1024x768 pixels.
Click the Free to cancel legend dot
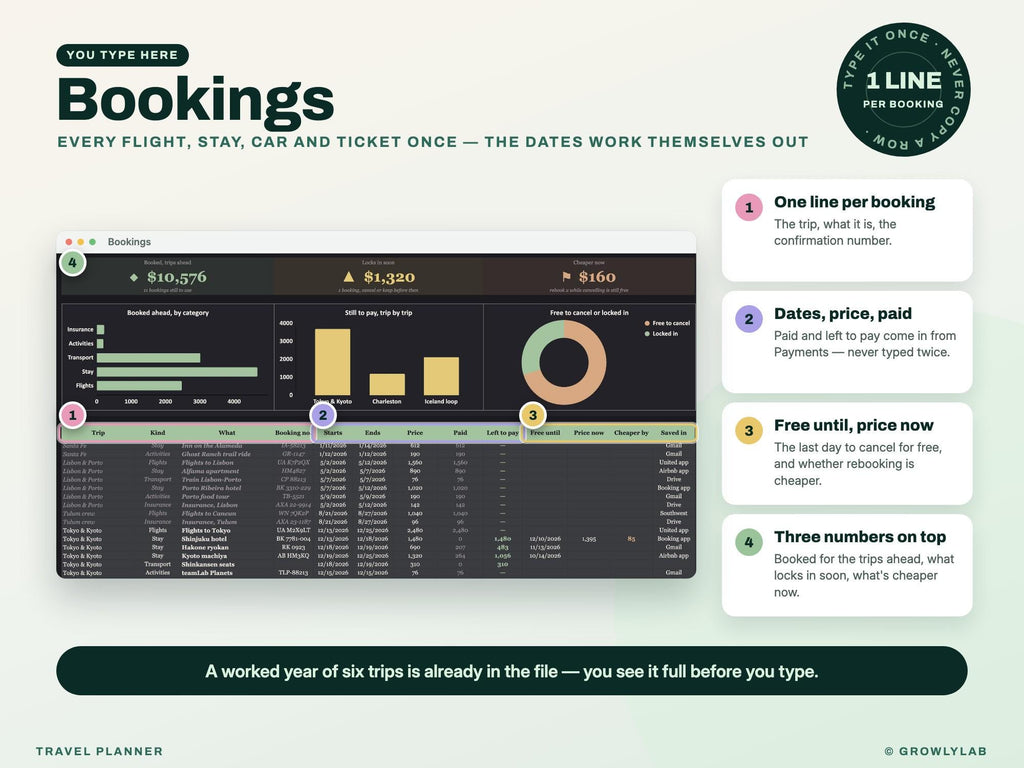[647, 323]
